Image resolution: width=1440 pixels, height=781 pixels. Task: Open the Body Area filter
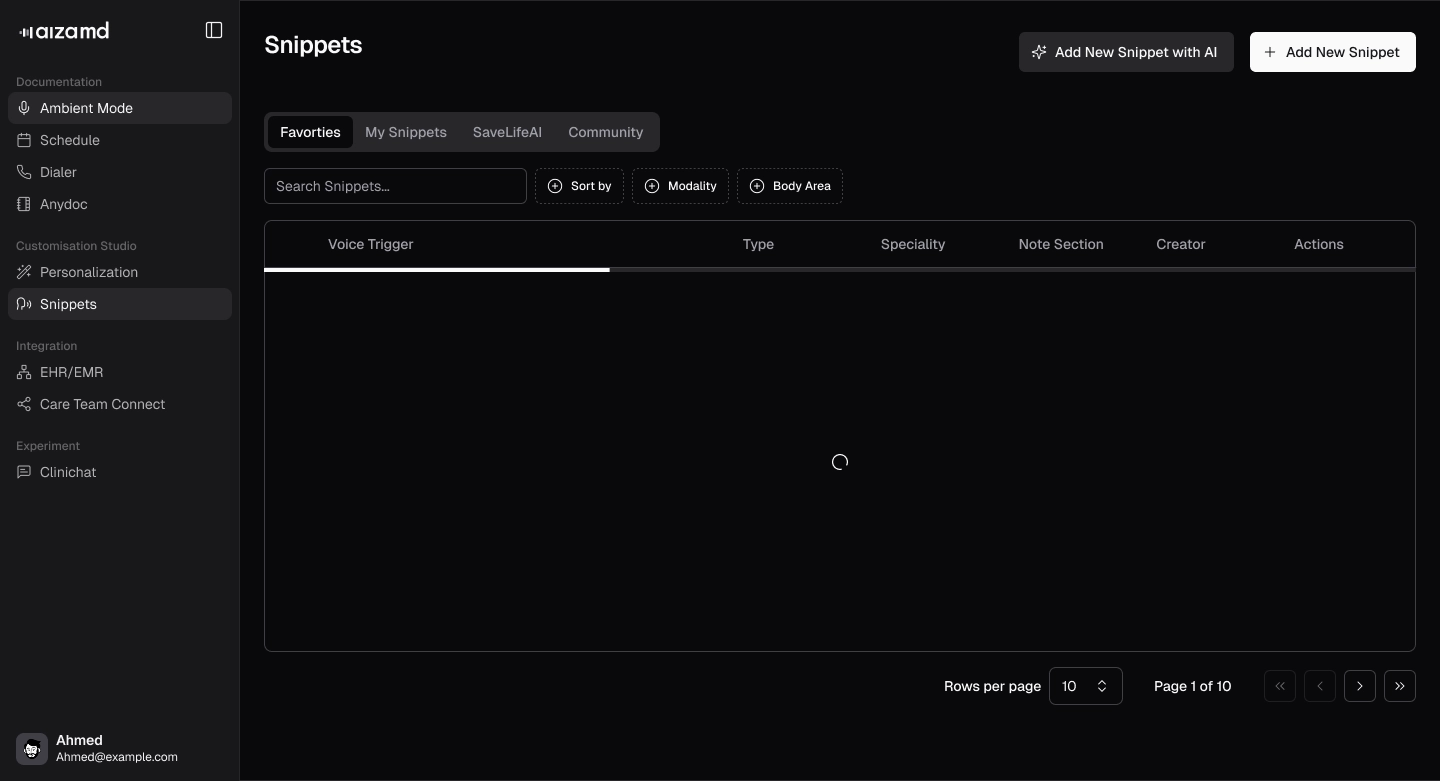(790, 186)
